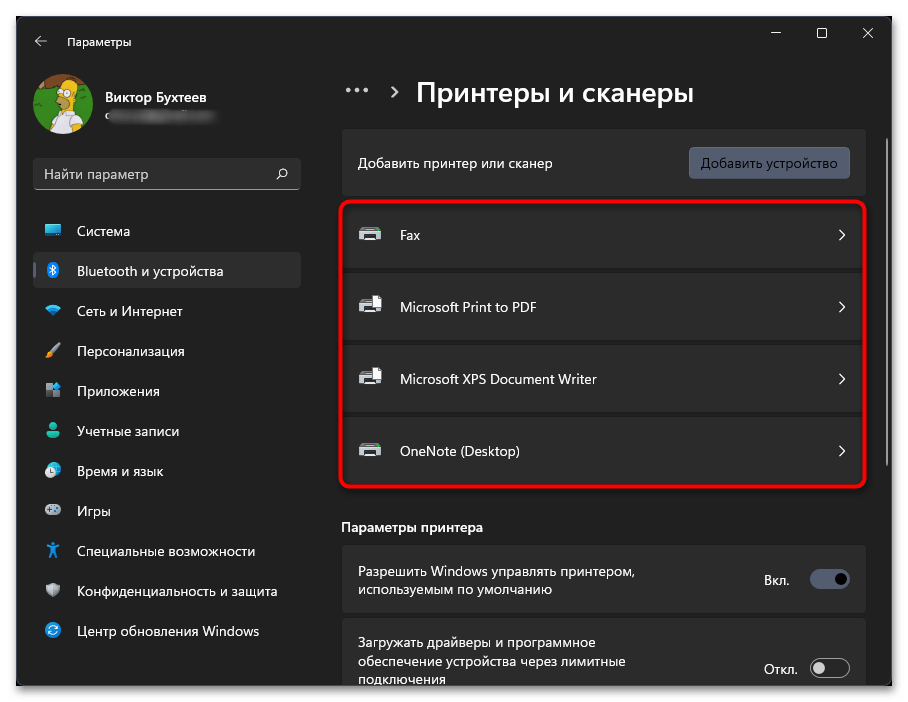The width and height of the screenshot is (908, 702).
Task: Expand the Microsoft Print to PDF chevron
Action: click(x=842, y=307)
